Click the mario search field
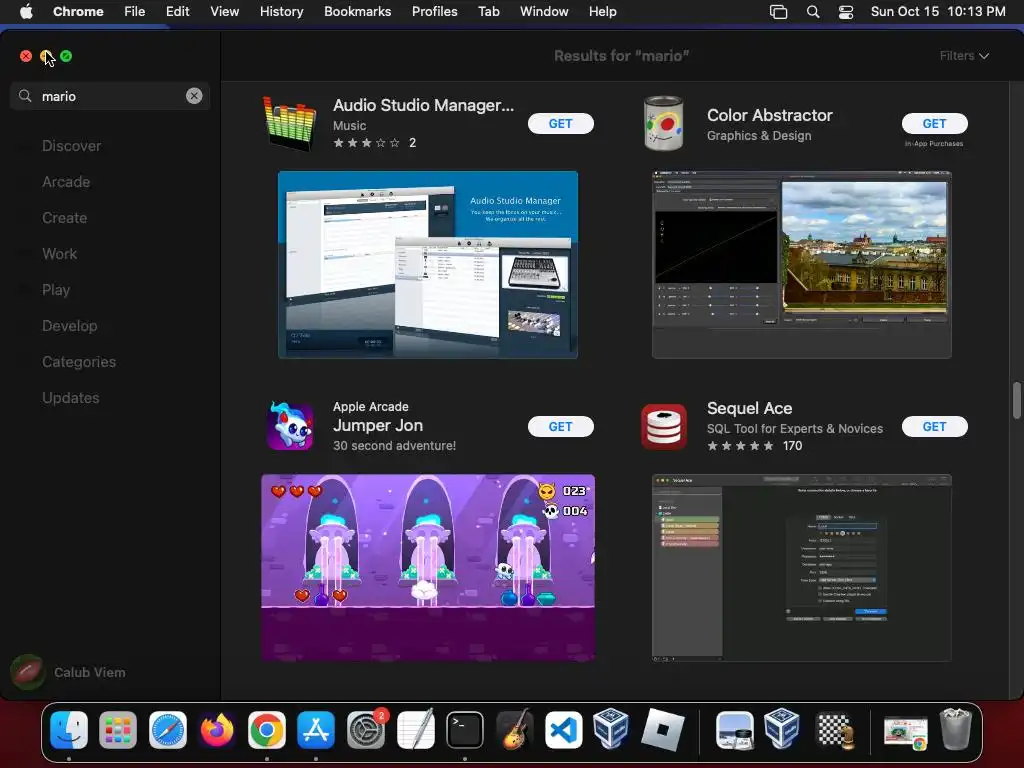The image size is (1024, 768). pyautogui.click(x=110, y=96)
